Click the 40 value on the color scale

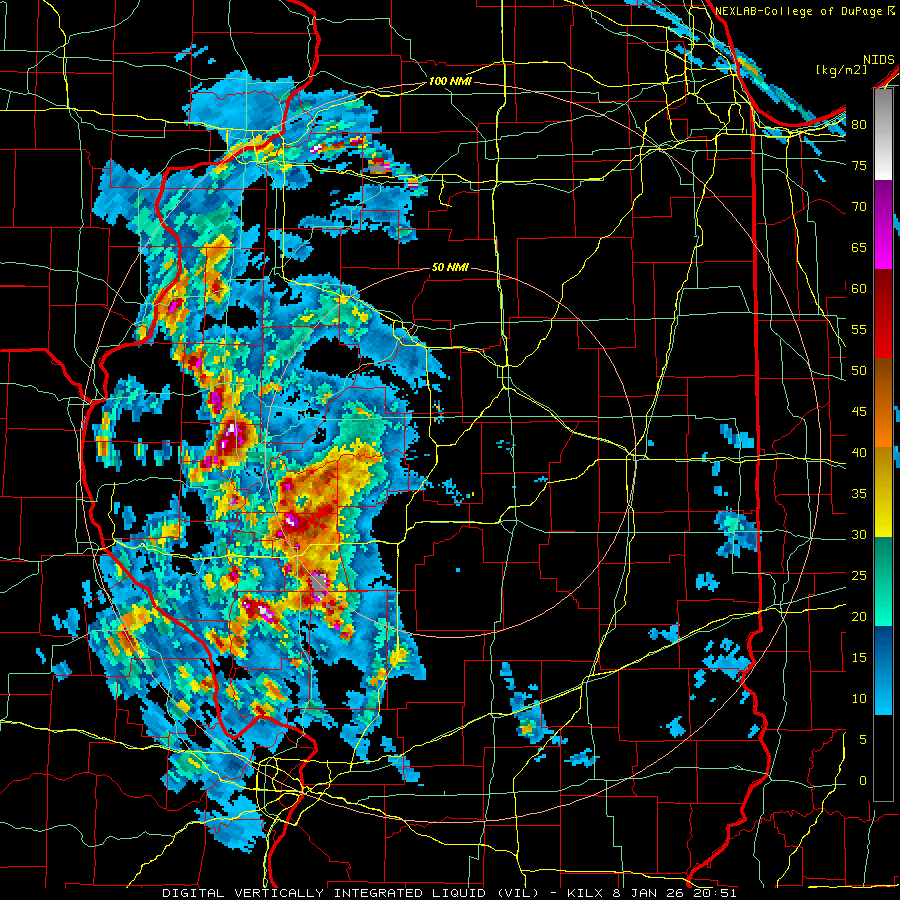859,452
